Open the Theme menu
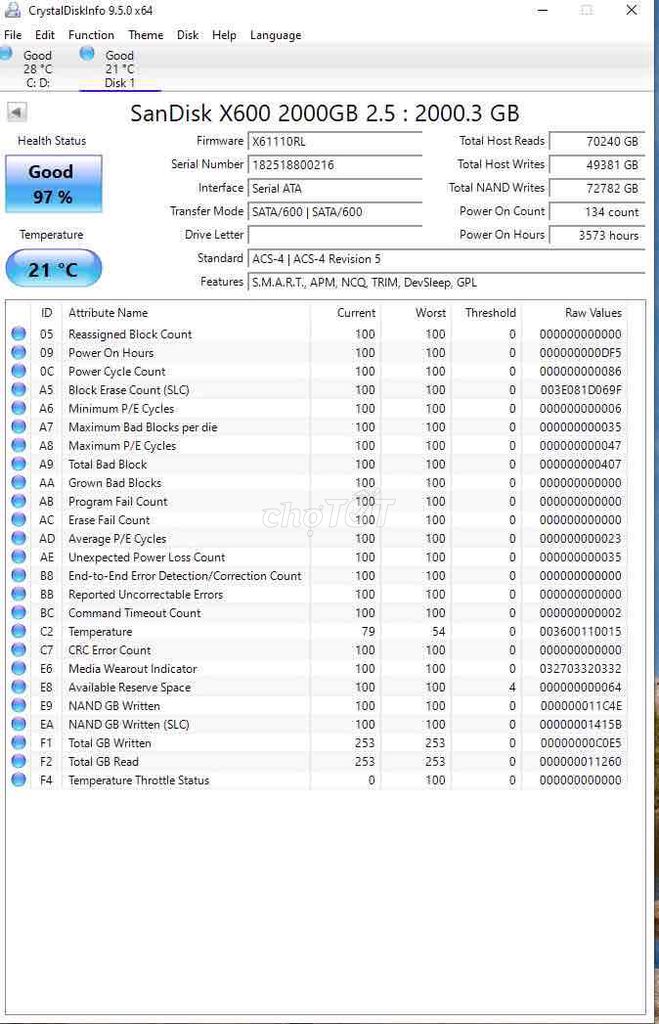Screen dimensions: 659x1024 coord(146,35)
